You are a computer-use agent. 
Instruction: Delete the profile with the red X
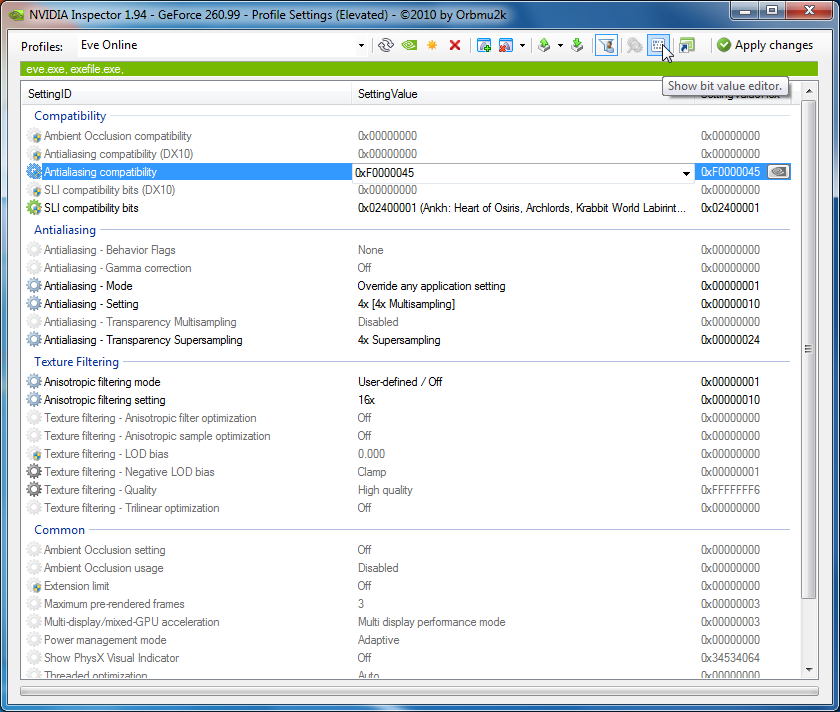[455, 45]
